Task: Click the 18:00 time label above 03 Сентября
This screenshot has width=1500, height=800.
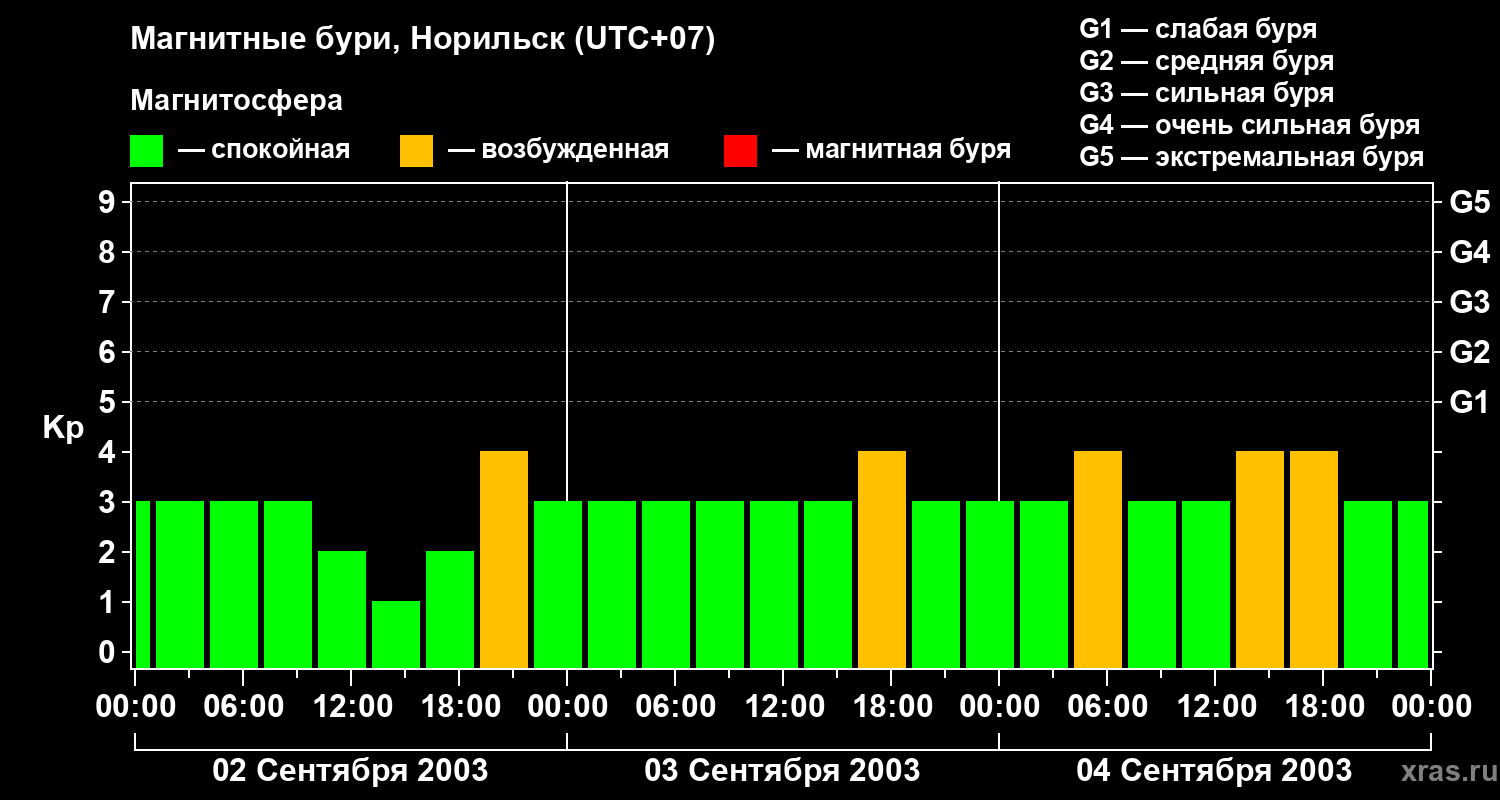Action: pyautogui.click(x=891, y=707)
